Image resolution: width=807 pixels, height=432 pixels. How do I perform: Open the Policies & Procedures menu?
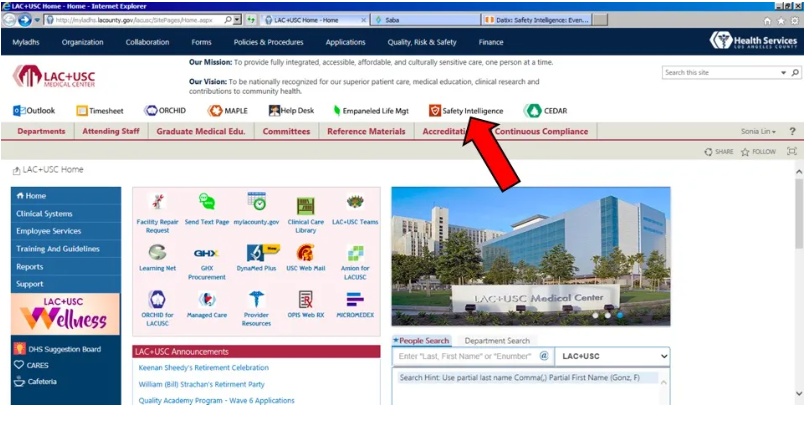tap(268, 42)
